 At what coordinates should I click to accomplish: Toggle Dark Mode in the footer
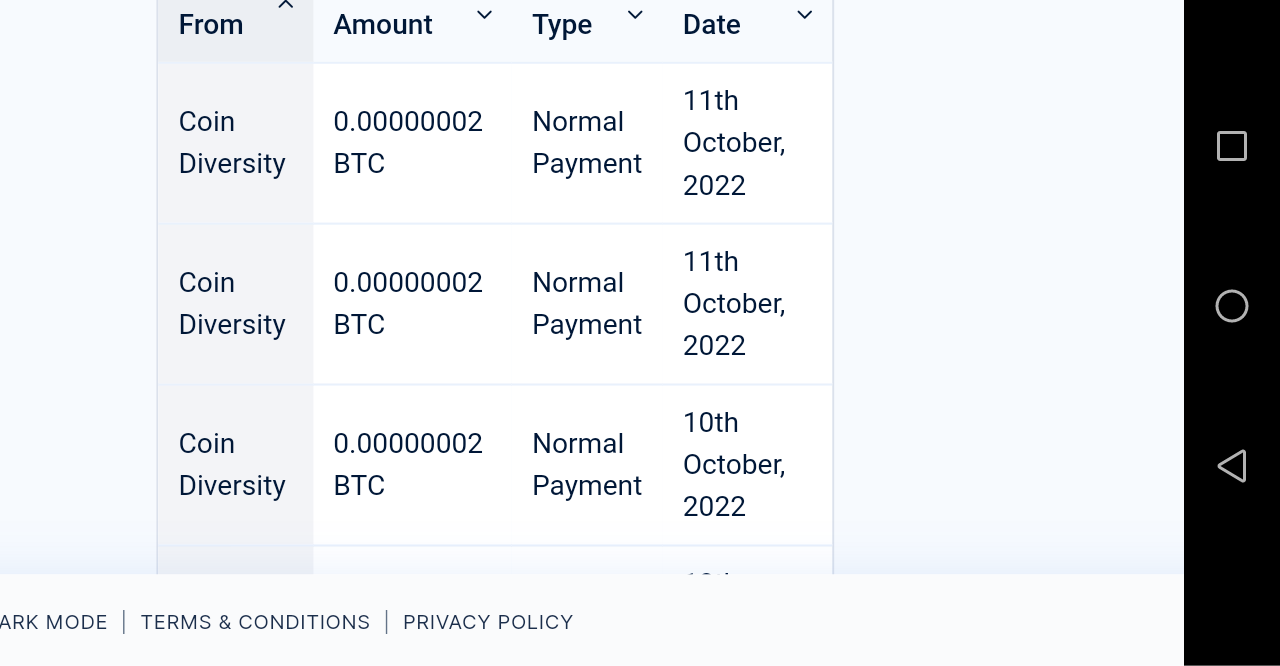[53, 622]
